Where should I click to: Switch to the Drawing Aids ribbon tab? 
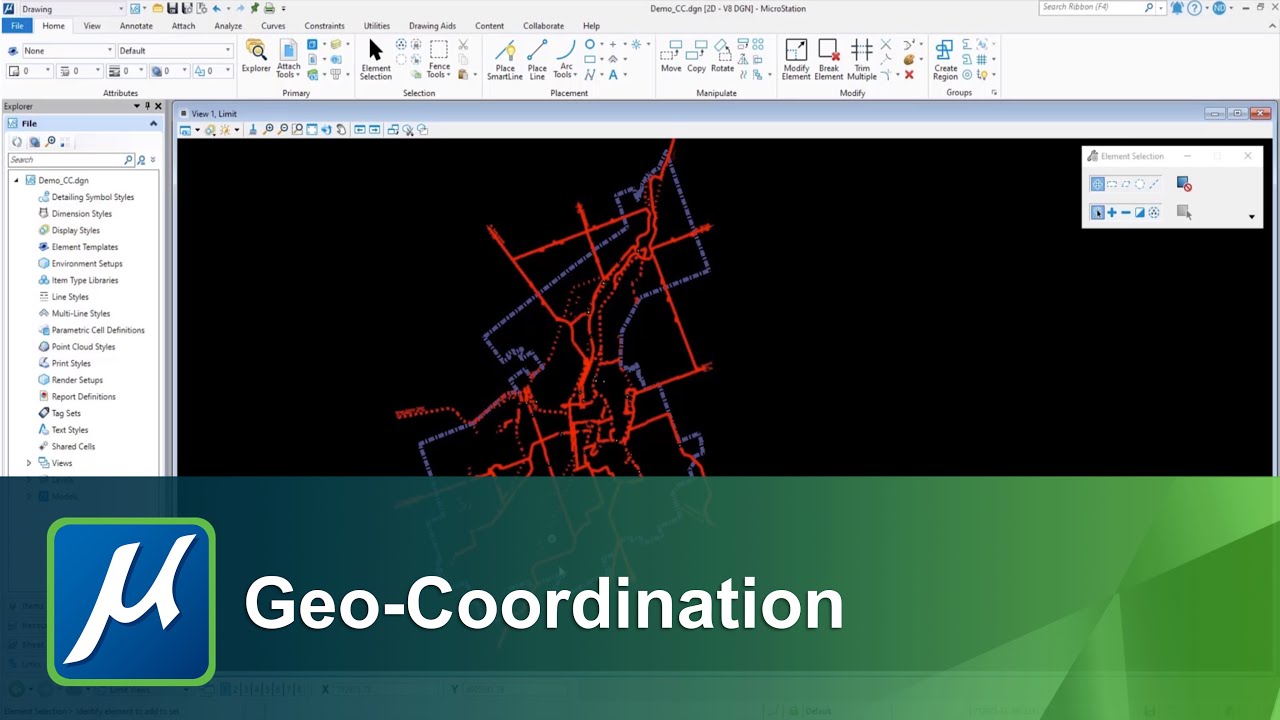432,26
